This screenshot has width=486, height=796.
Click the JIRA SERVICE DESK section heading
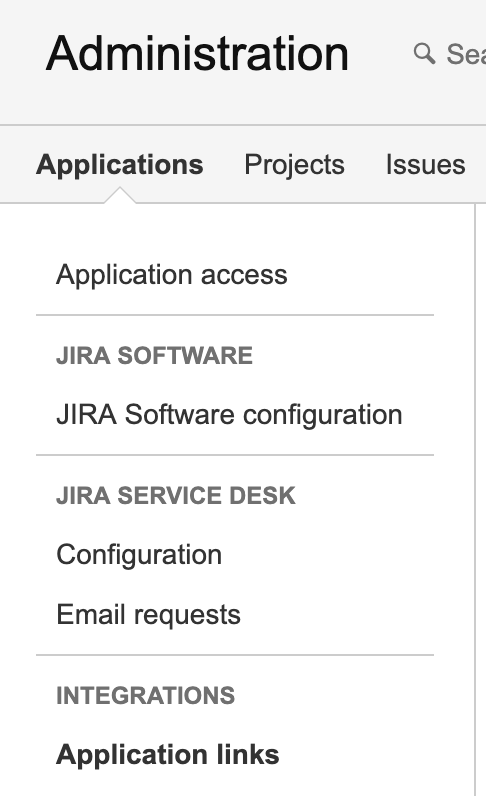coord(176,495)
